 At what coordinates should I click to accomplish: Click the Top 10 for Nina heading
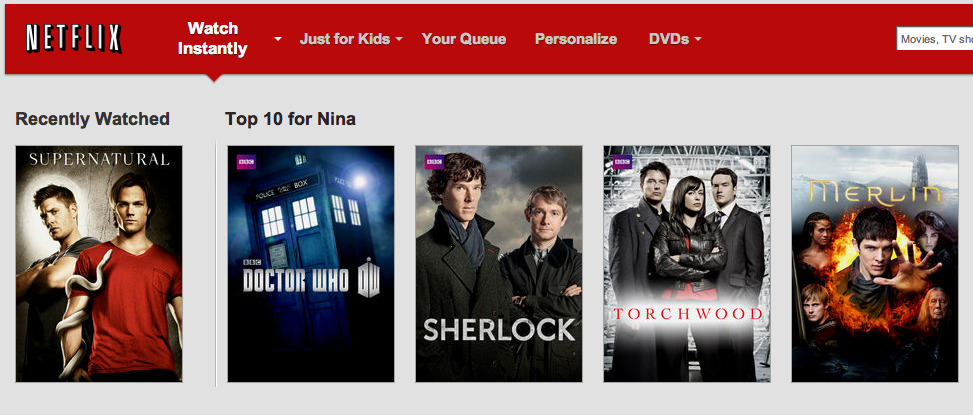click(290, 119)
